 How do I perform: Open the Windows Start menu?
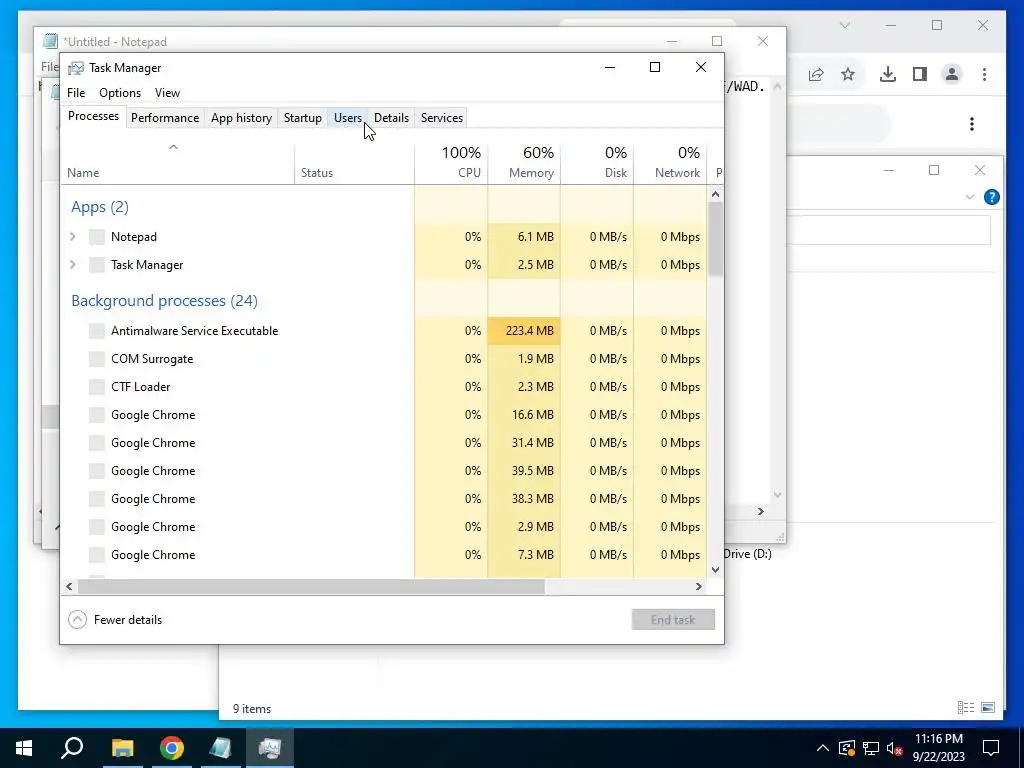click(x=24, y=748)
